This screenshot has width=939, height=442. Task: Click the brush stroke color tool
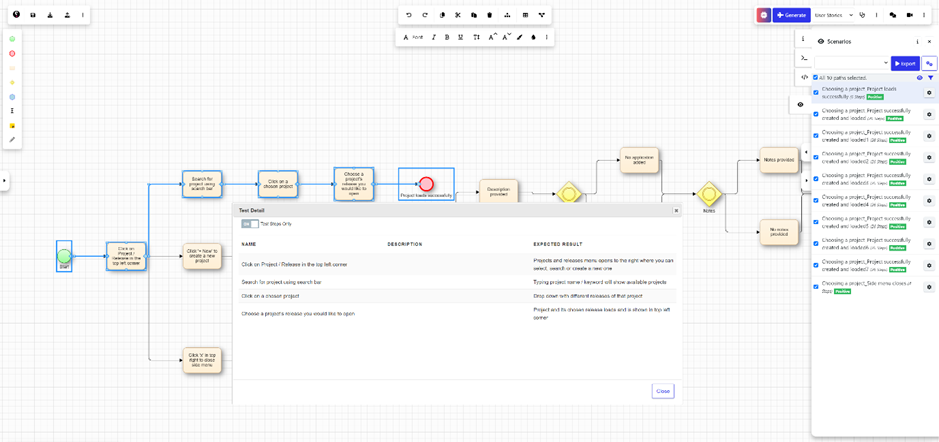click(520, 37)
